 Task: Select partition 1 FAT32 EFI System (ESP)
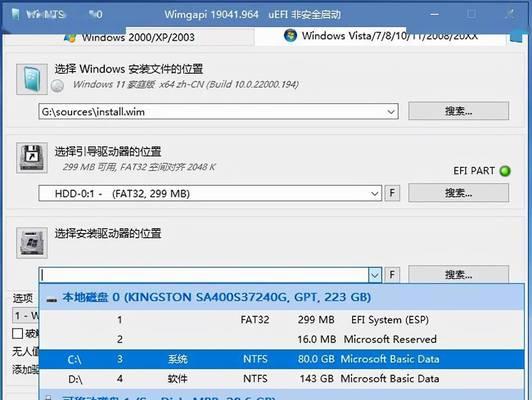[282, 320]
